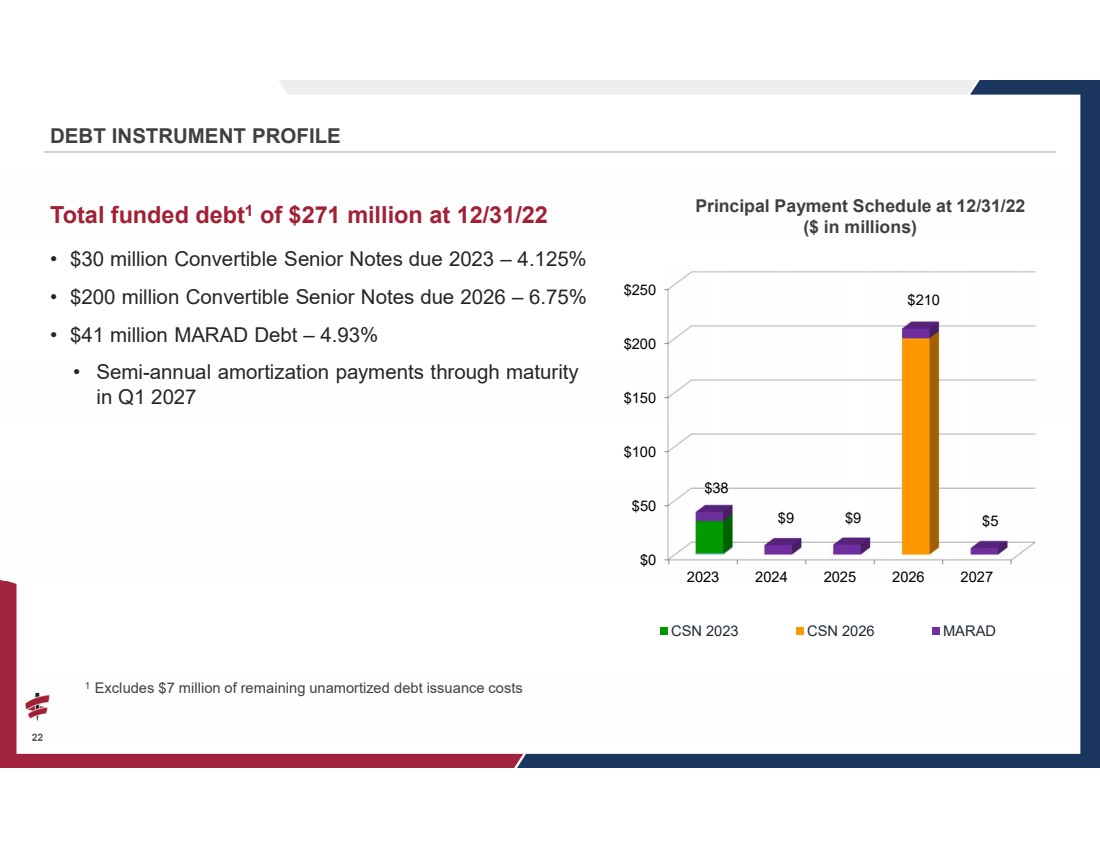Screen dimensions: 1100x849
Task: Click the $41 million MARAD Debt bullet
Action: [223, 335]
